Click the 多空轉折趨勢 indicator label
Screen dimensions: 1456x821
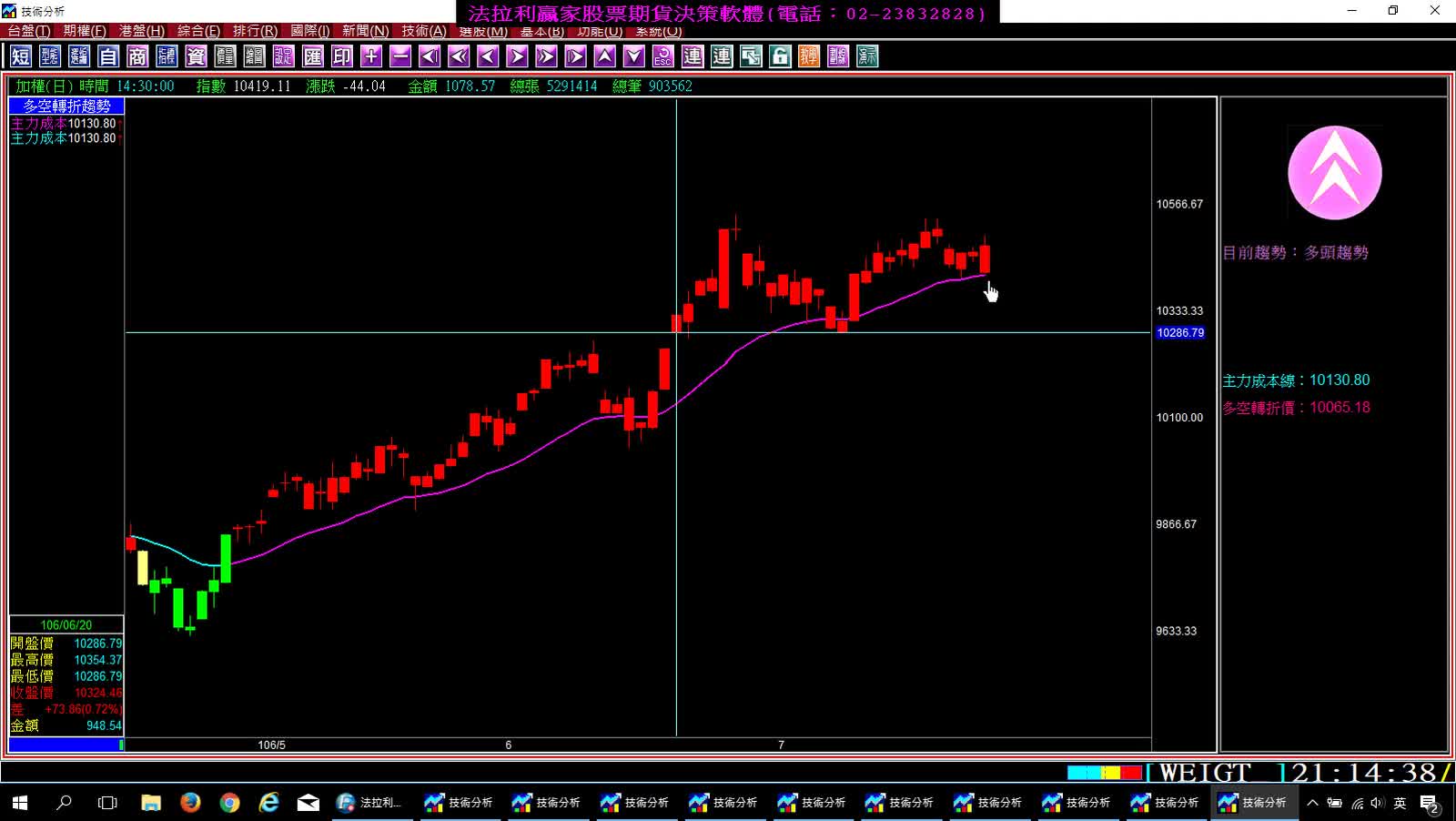point(66,106)
